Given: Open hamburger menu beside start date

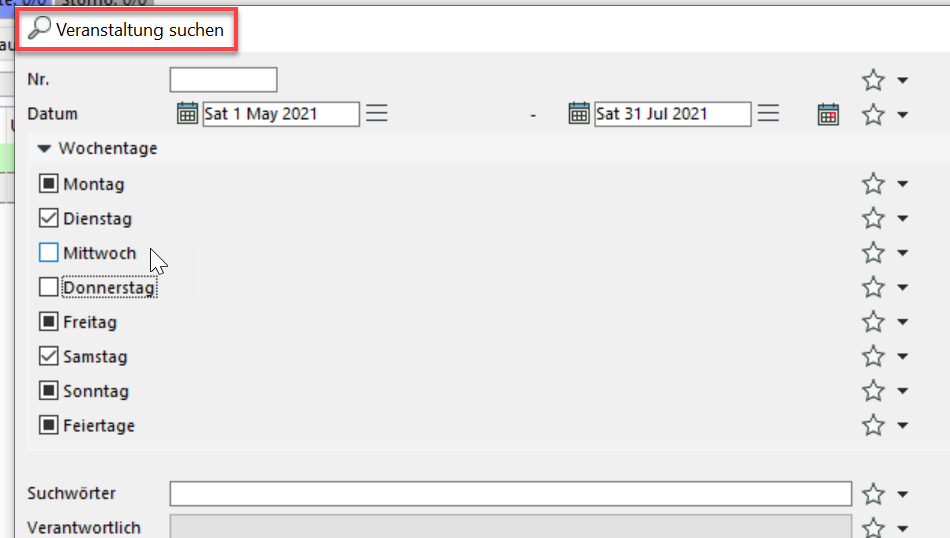Looking at the screenshot, I should point(377,113).
